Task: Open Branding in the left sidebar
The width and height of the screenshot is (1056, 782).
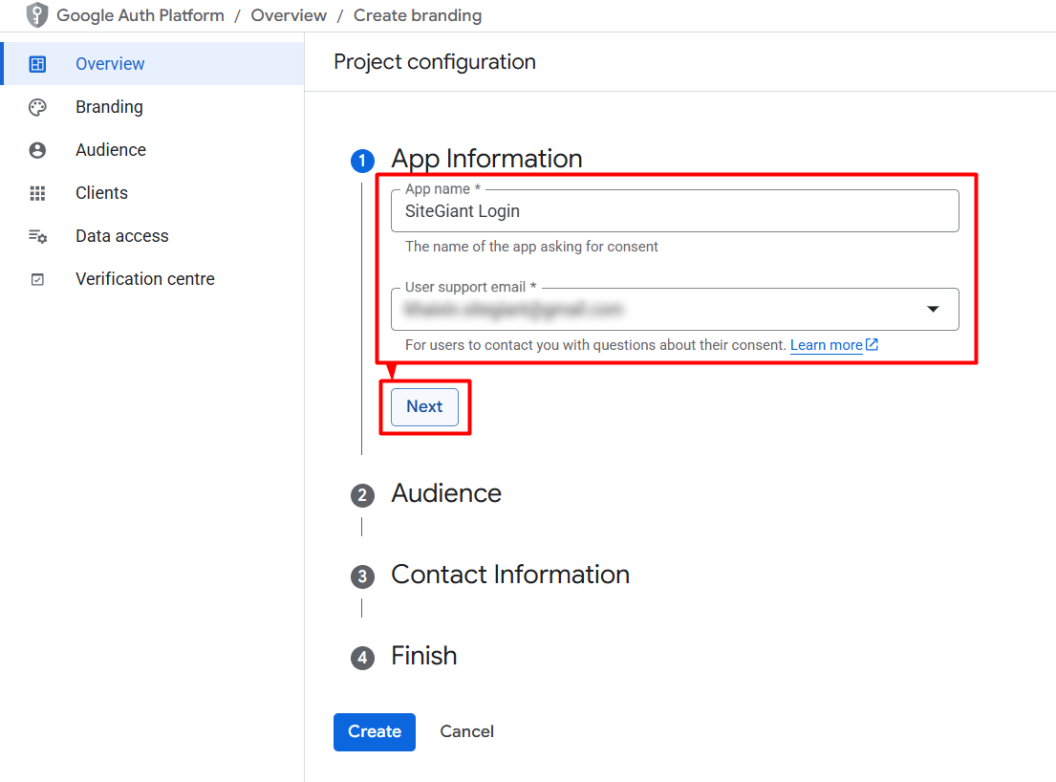Action: (x=152, y=107)
